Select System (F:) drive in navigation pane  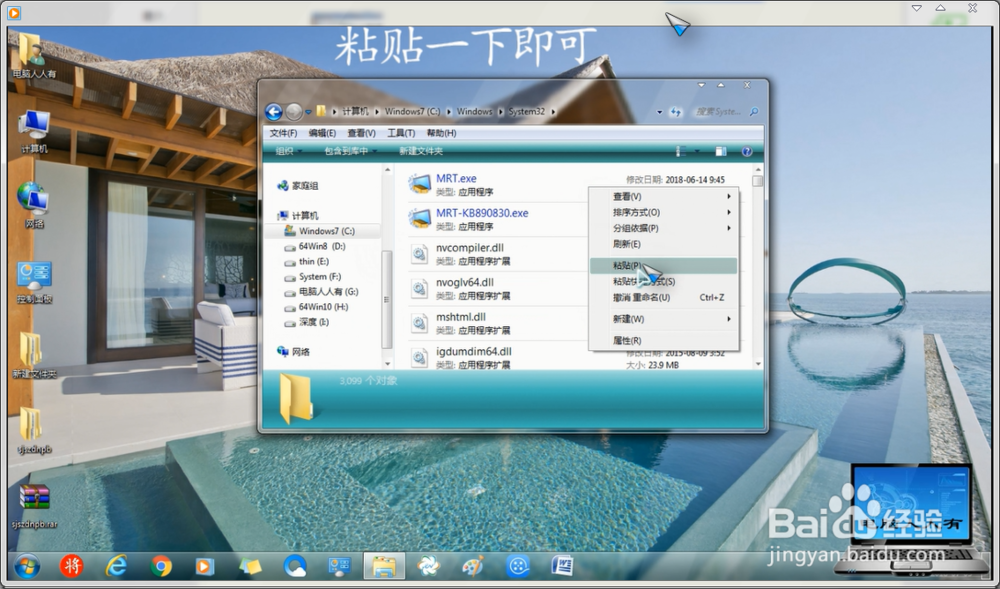coord(313,277)
